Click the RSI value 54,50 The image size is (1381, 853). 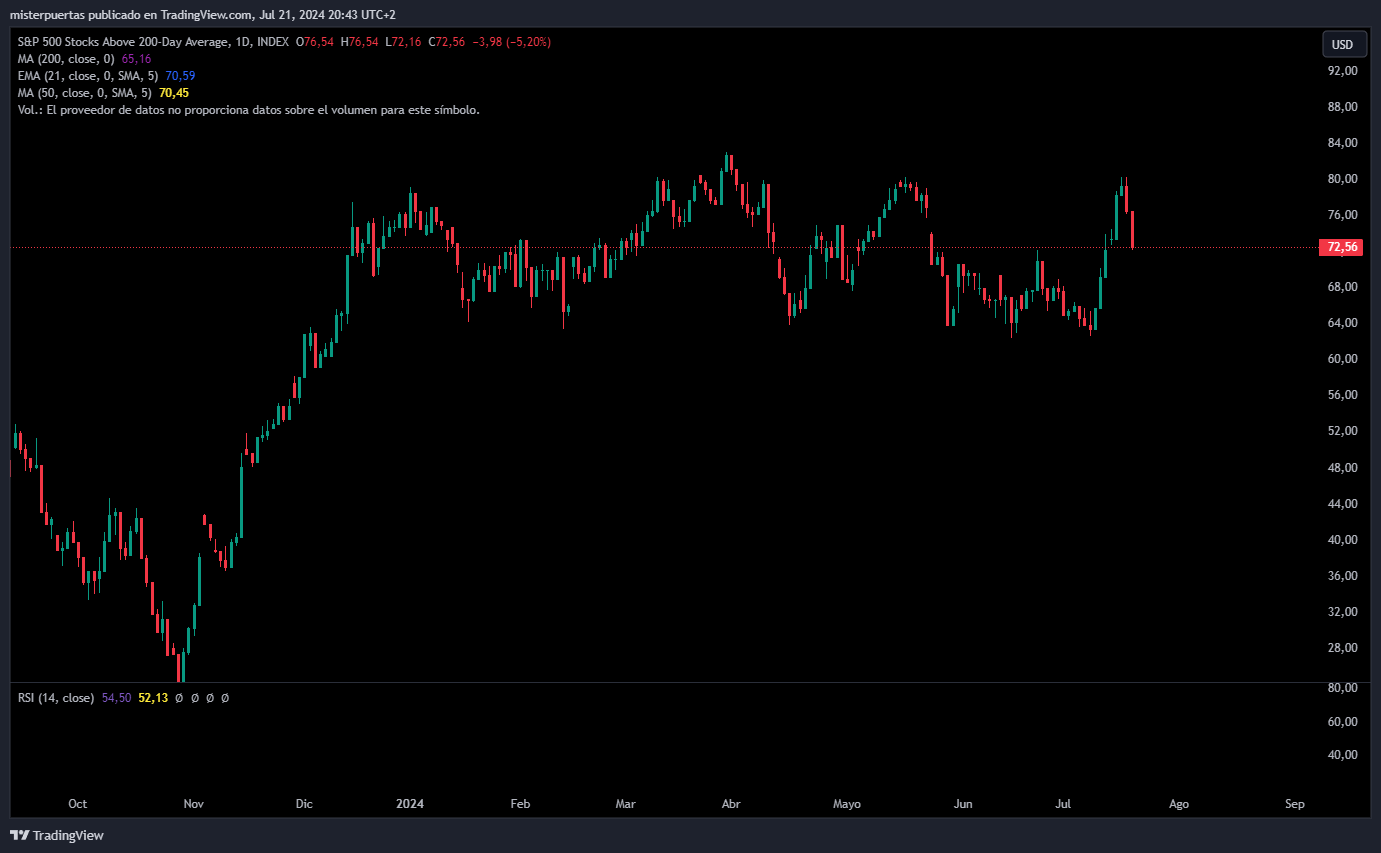[116, 698]
